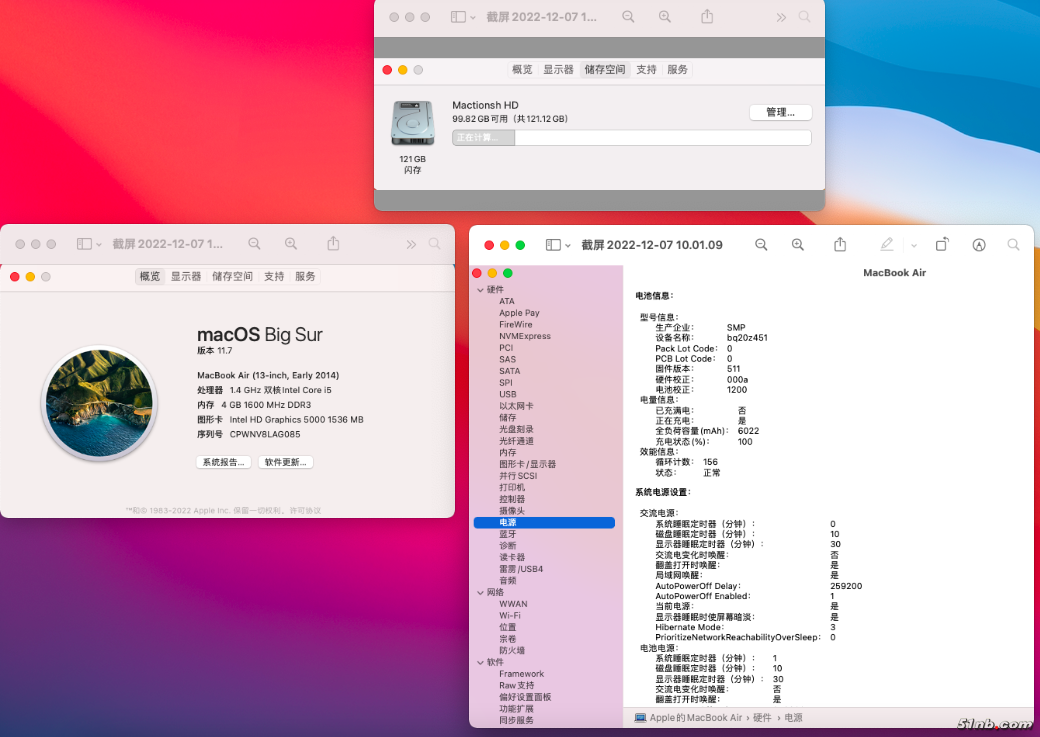Click the Mactionsh HD disk icon
The image size is (1040, 737).
(413, 123)
